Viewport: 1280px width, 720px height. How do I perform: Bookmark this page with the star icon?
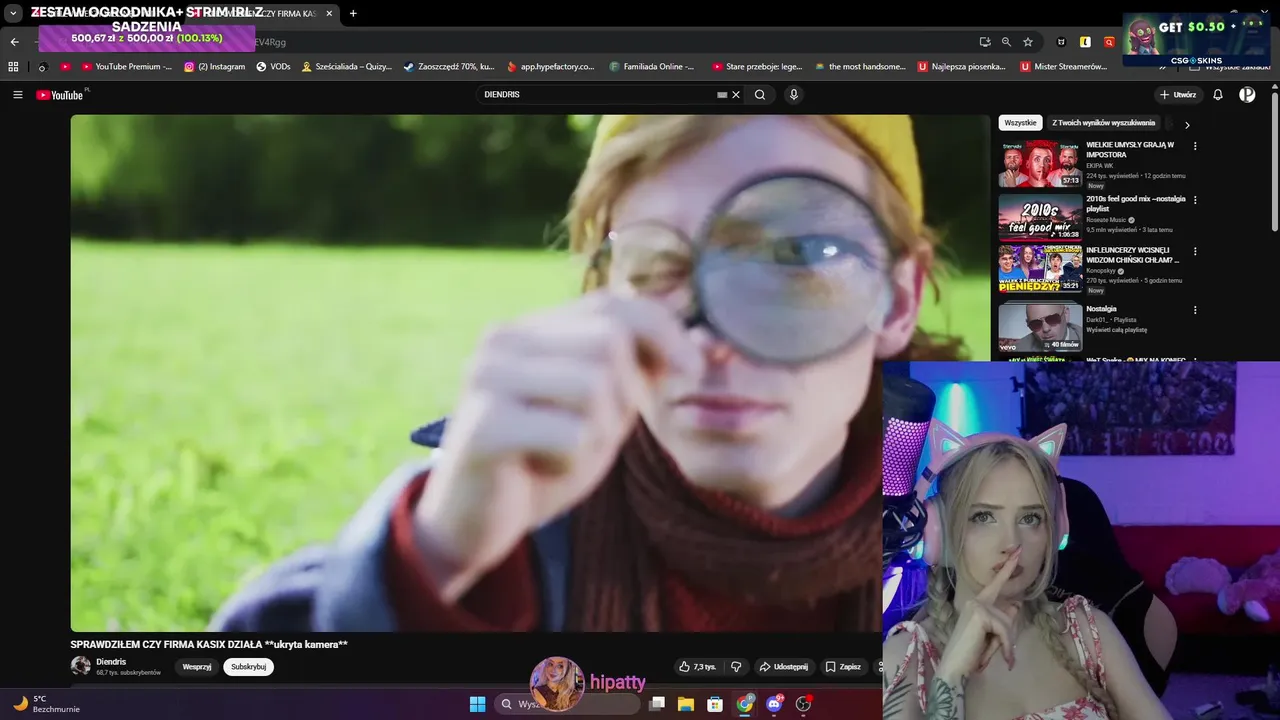tap(1028, 42)
